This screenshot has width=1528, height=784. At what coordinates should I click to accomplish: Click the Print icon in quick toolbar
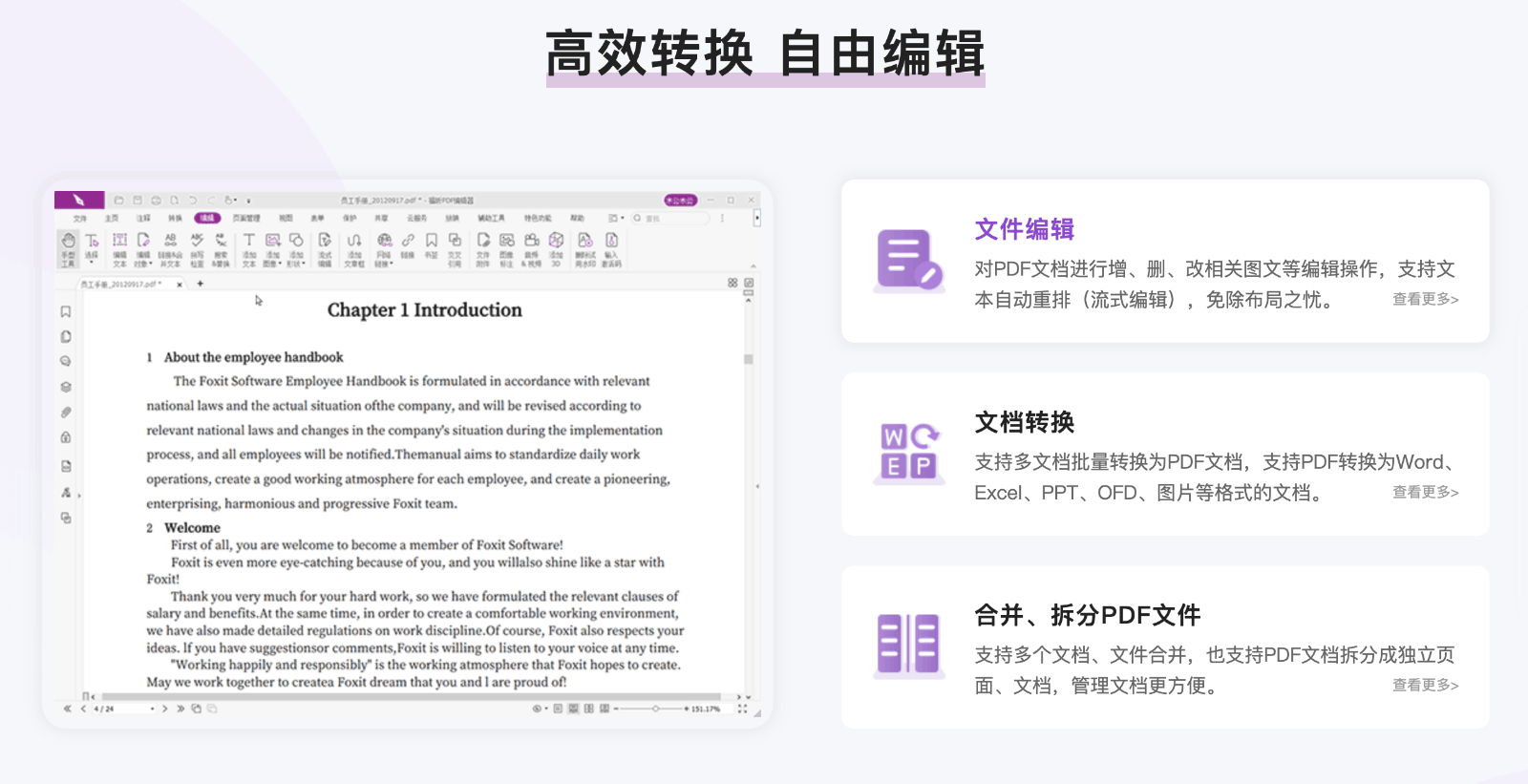[x=156, y=201]
